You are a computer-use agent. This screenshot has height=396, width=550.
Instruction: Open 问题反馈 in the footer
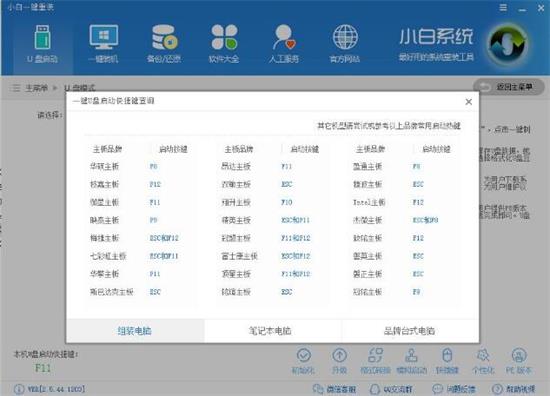point(454,389)
